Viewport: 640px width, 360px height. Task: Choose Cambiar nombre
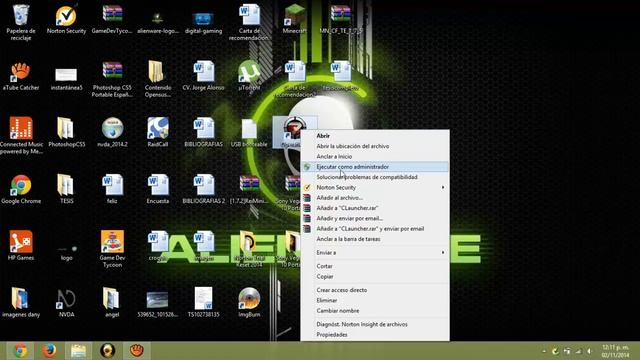click(x=375, y=311)
